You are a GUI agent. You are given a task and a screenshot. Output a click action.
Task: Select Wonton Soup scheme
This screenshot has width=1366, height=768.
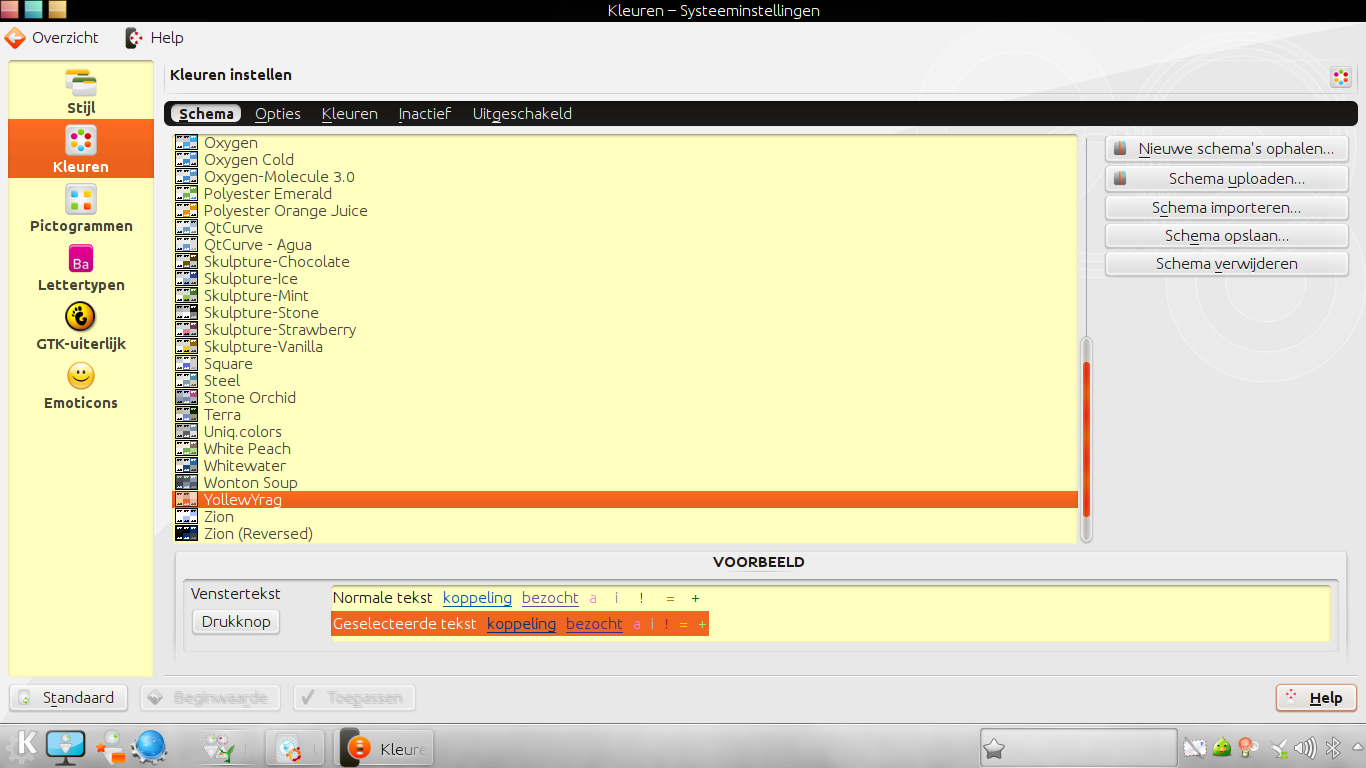[625, 483]
